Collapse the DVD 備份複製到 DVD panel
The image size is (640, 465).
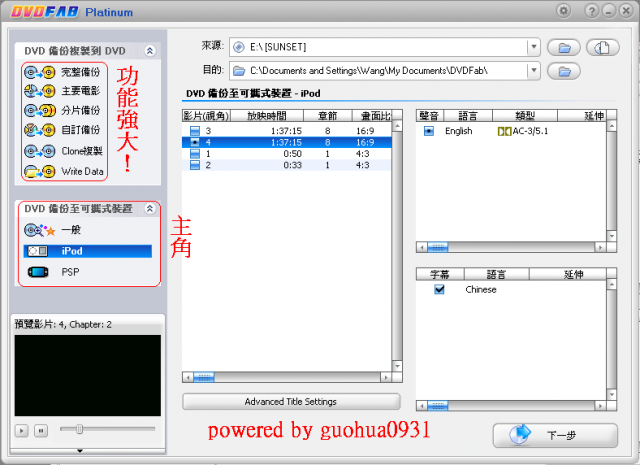(150, 51)
